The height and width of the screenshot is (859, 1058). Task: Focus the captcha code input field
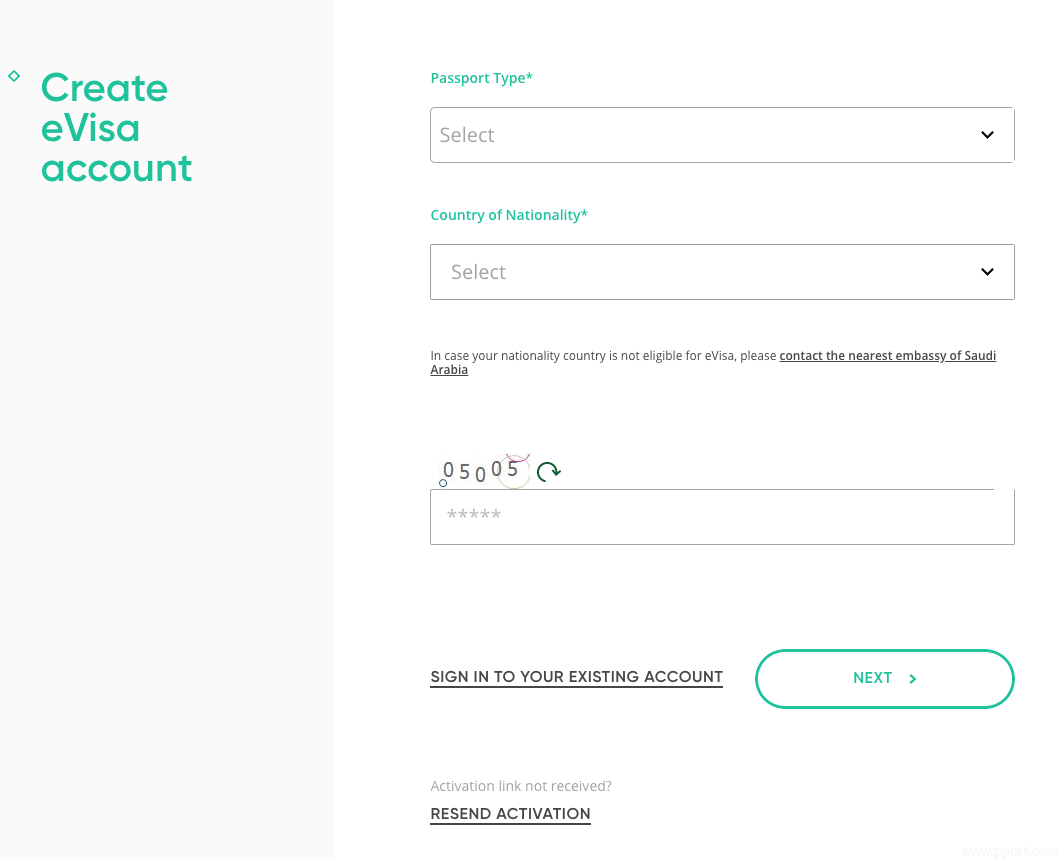pos(721,517)
